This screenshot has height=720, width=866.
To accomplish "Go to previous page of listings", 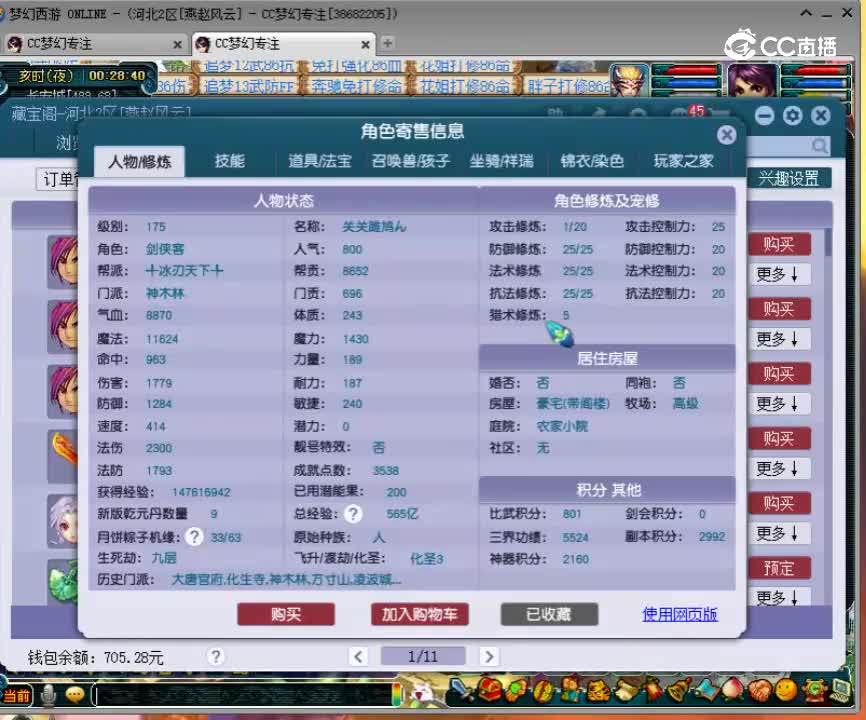I will click(358, 657).
